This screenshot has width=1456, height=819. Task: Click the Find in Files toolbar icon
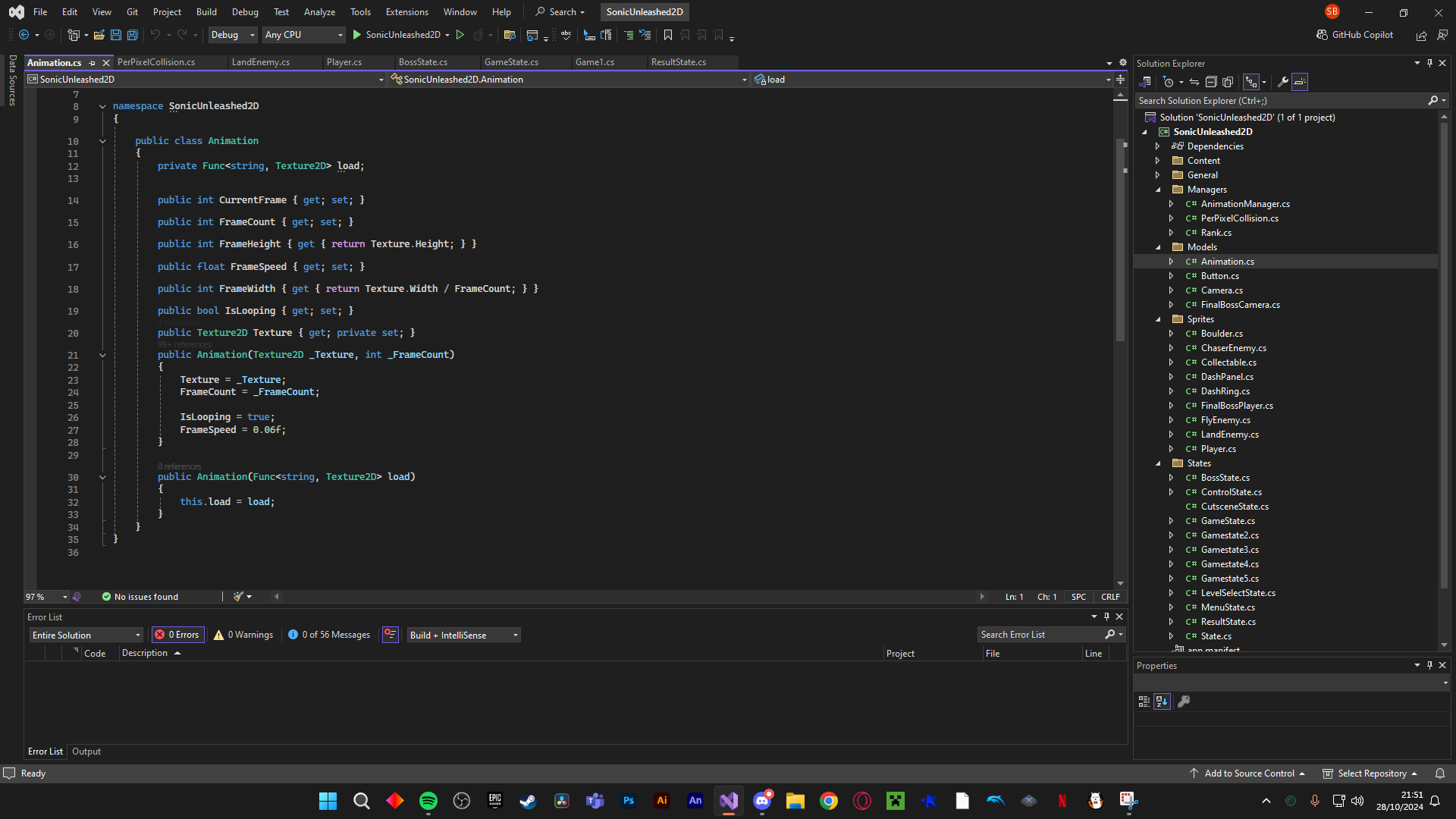[x=510, y=35]
